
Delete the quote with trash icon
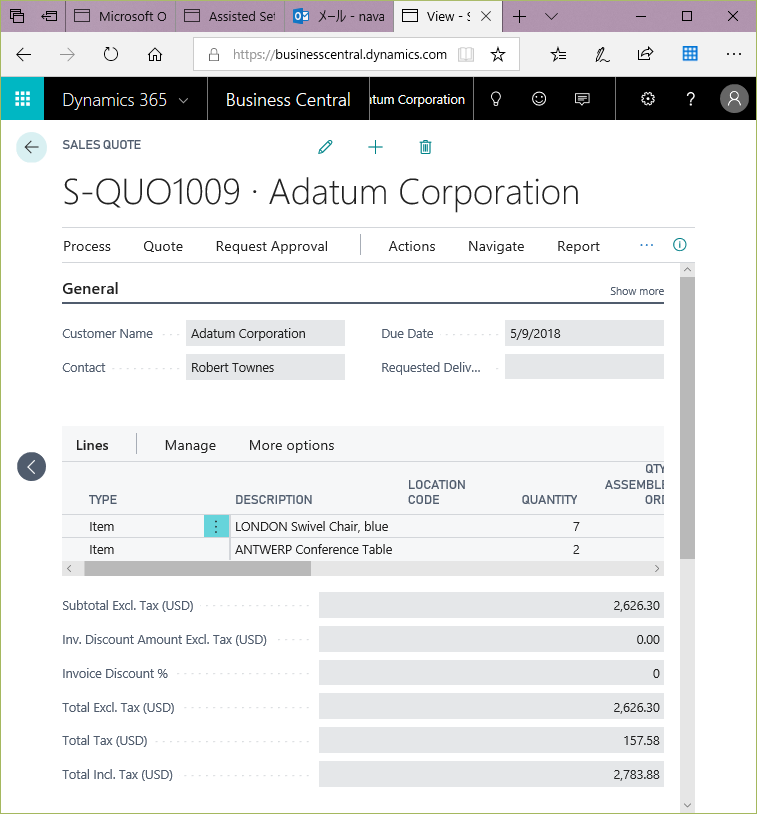(x=425, y=147)
